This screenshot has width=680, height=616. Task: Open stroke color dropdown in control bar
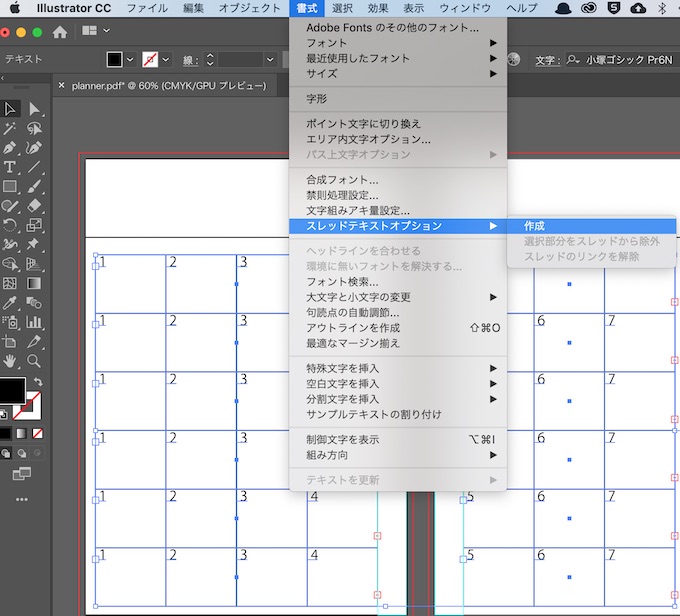click(166, 59)
